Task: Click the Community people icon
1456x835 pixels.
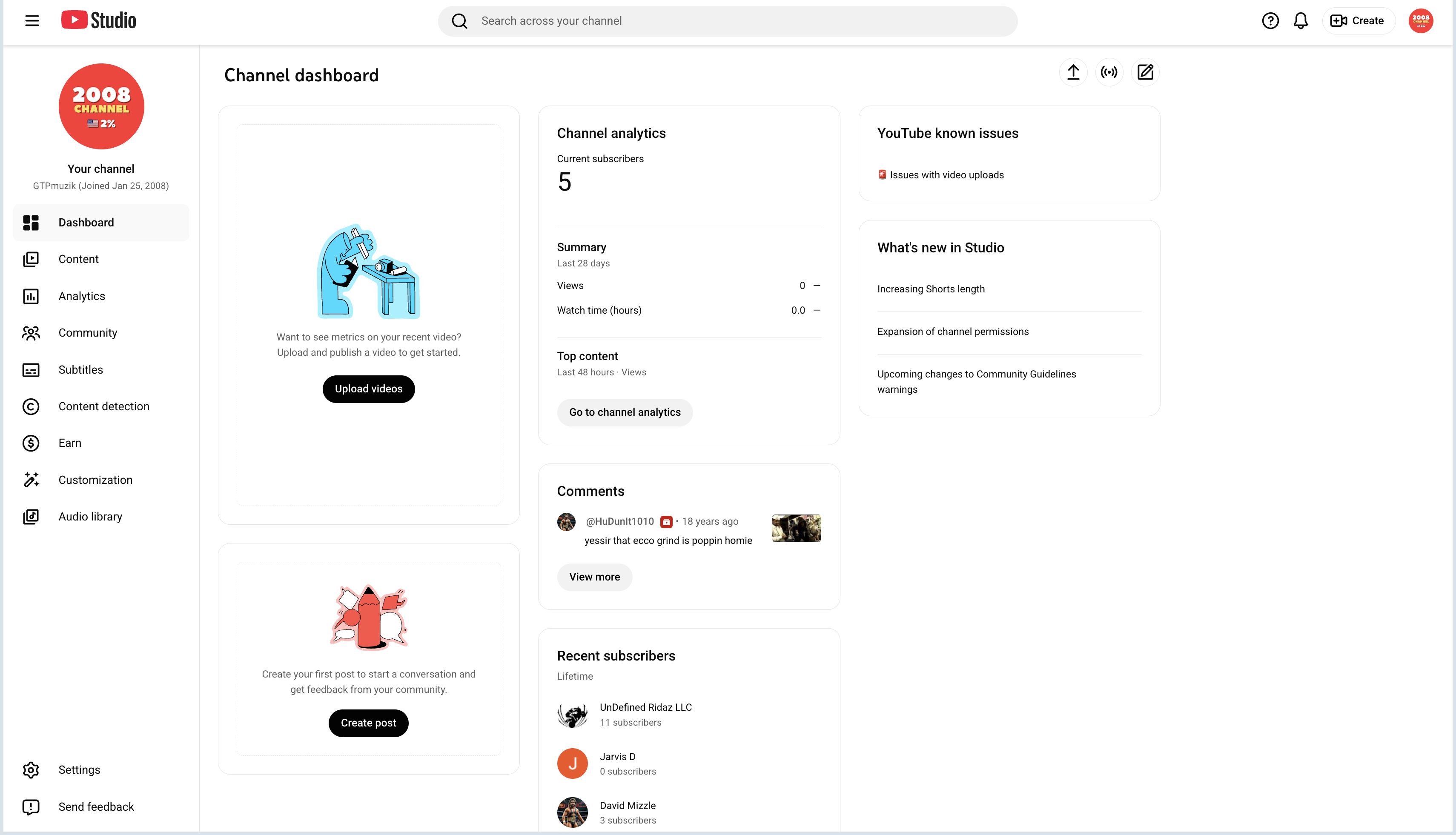Action: [31, 333]
